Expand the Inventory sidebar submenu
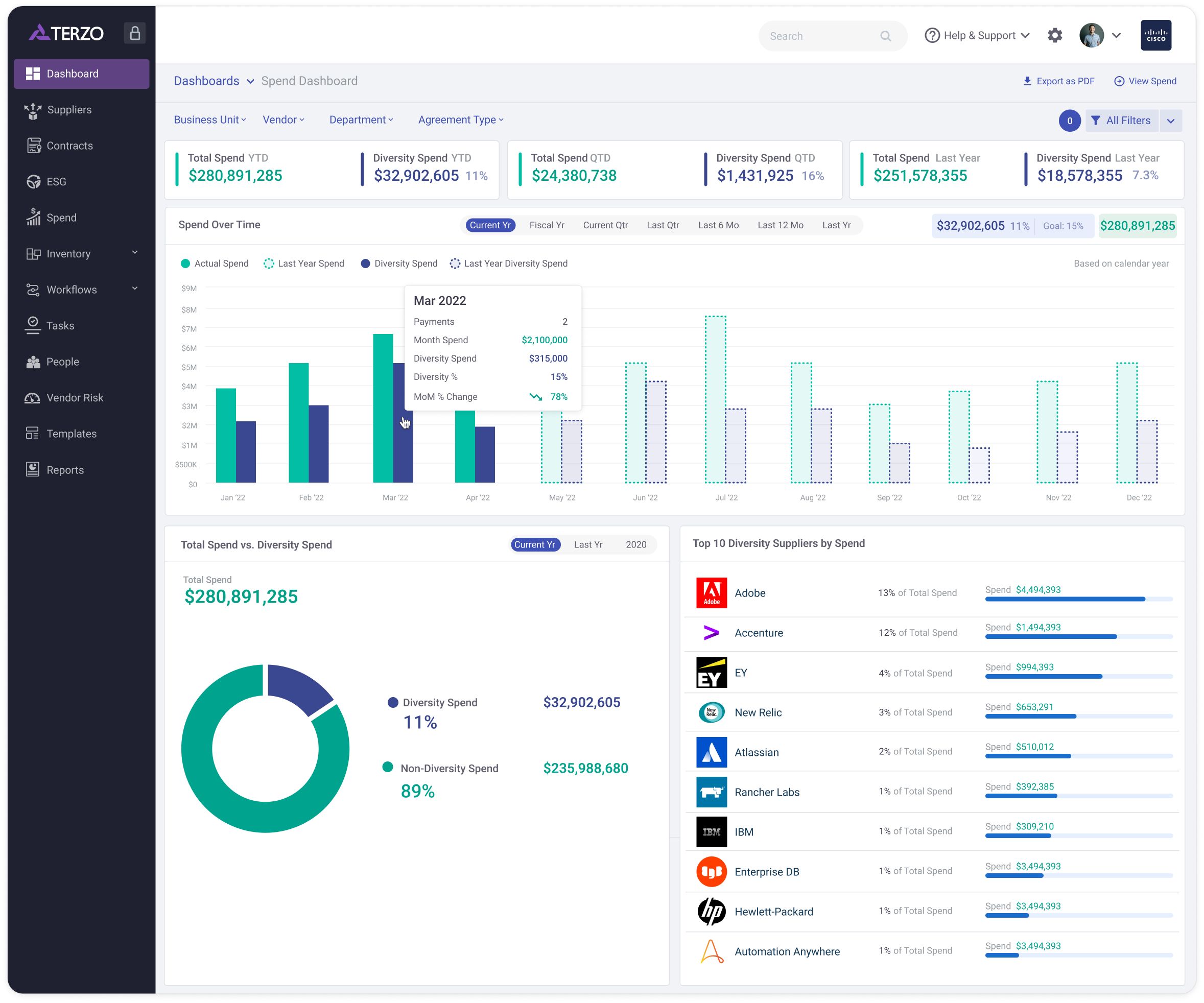The width and height of the screenshot is (1204, 1003). pyautogui.click(x=135, y=253)
